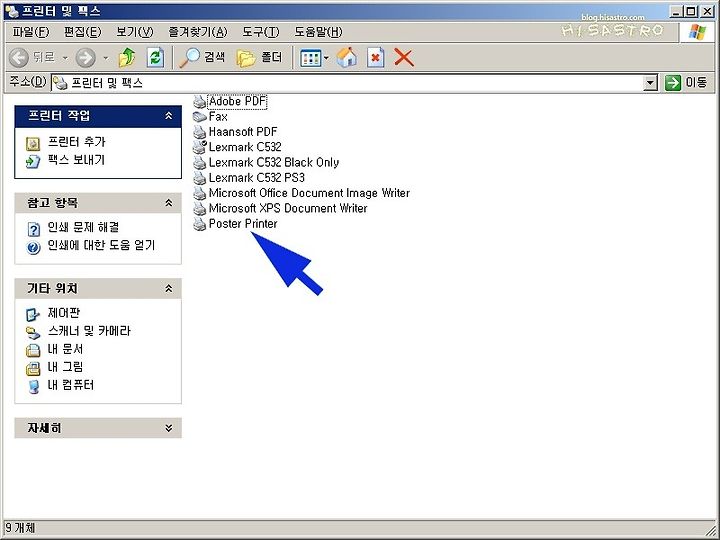Select Microsoft Office Document Image Writer icon
720x540 pixels.
tap(200, 193)
